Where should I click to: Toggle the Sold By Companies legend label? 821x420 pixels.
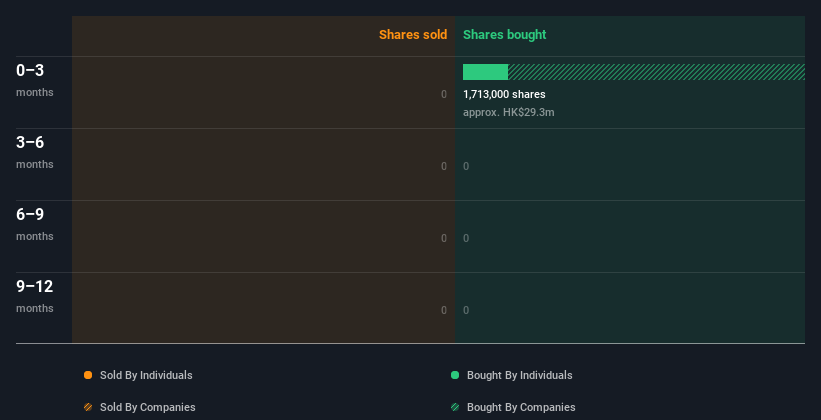pyautogui.click(x=148, y=407)
